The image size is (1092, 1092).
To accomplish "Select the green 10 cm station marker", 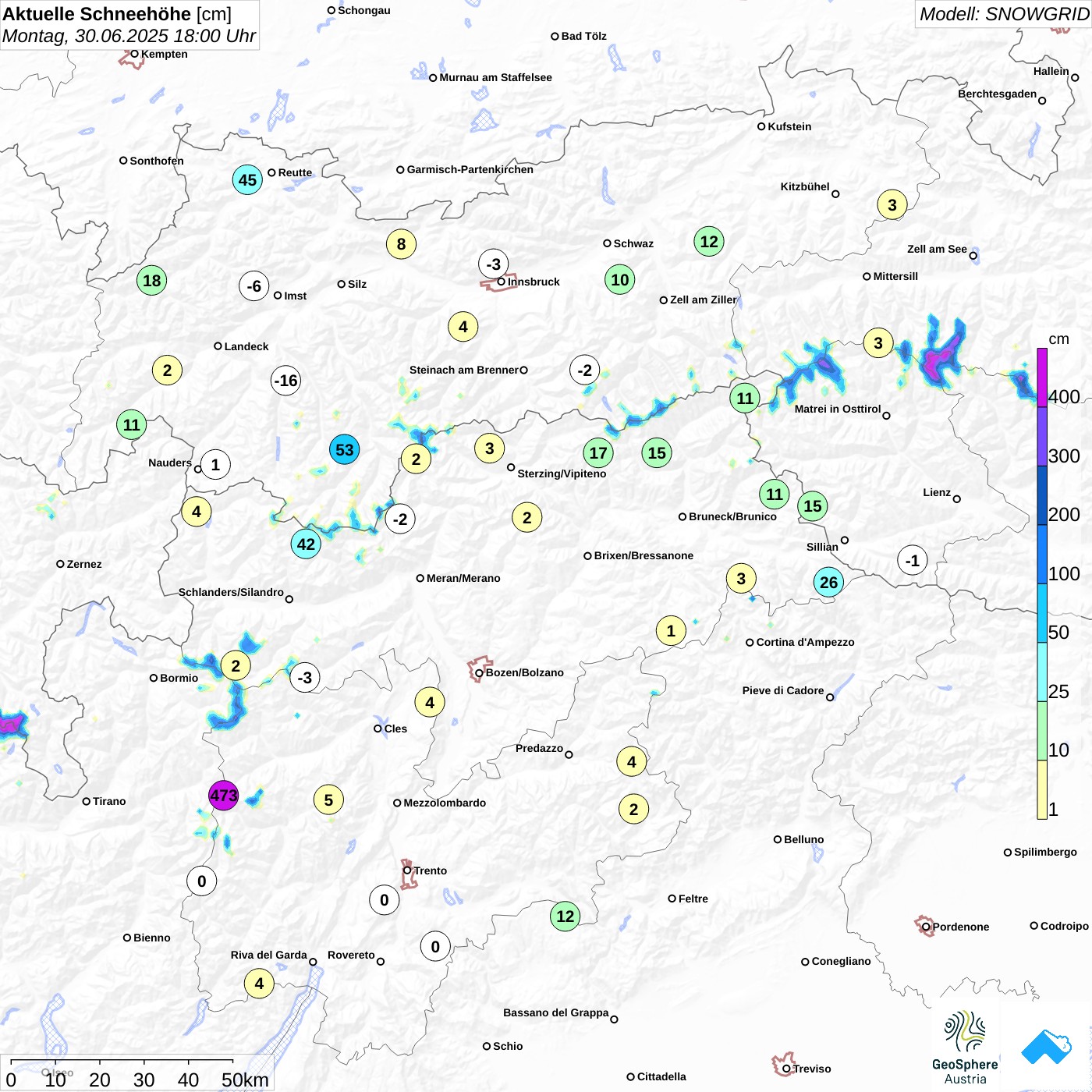I will (x=620, y=280).
